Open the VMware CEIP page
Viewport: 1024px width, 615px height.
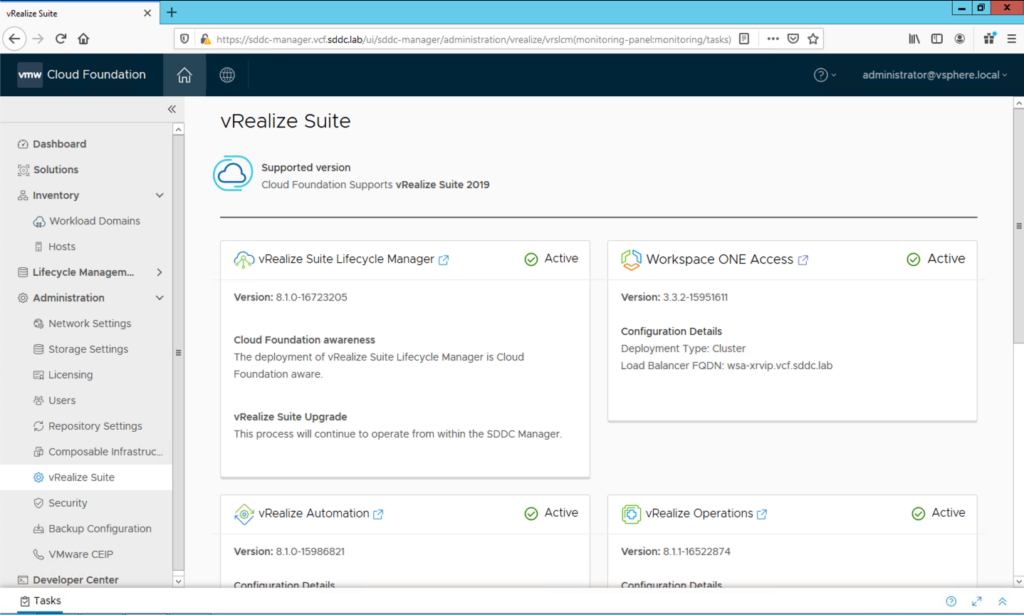[82, 554]
